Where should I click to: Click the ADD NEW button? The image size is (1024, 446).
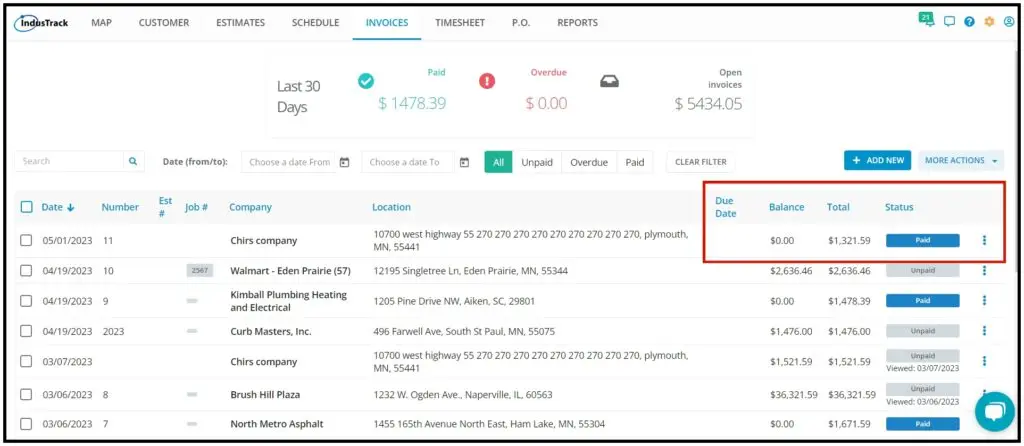point(877,161)
